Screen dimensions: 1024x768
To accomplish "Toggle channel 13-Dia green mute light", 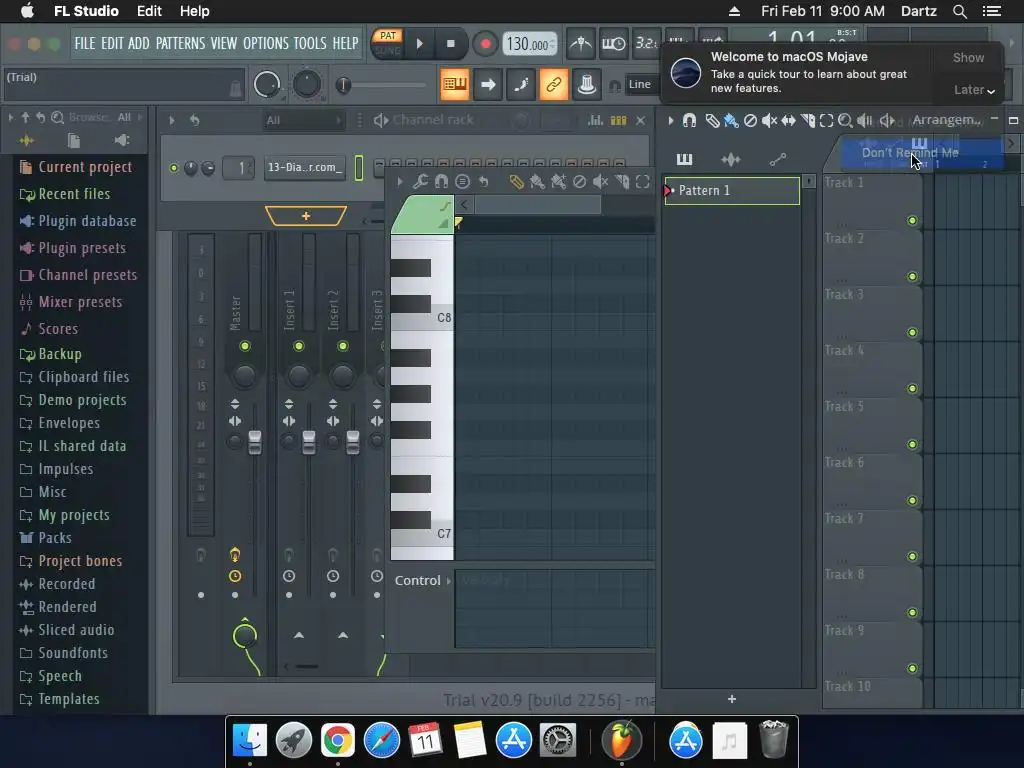I will click(x=174, y=168).
